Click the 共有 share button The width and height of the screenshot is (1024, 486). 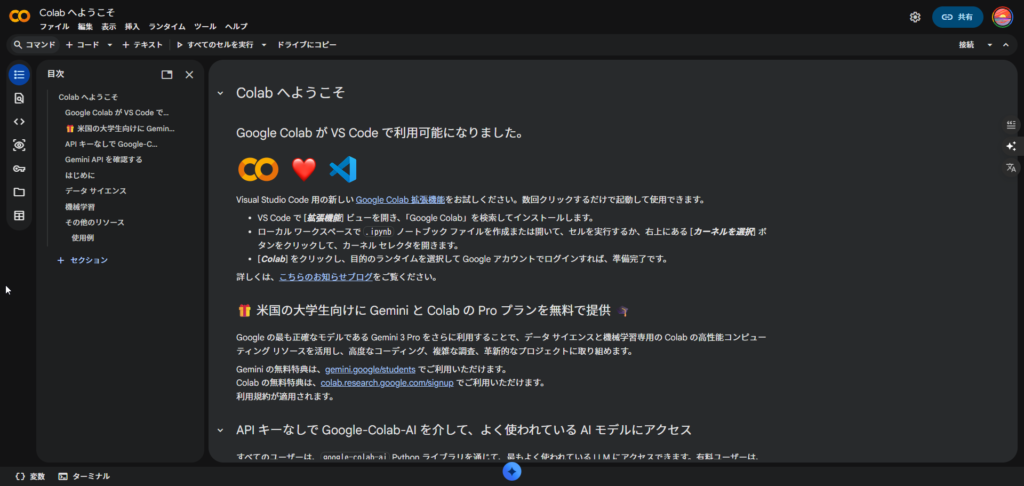(x=957, y=17)
